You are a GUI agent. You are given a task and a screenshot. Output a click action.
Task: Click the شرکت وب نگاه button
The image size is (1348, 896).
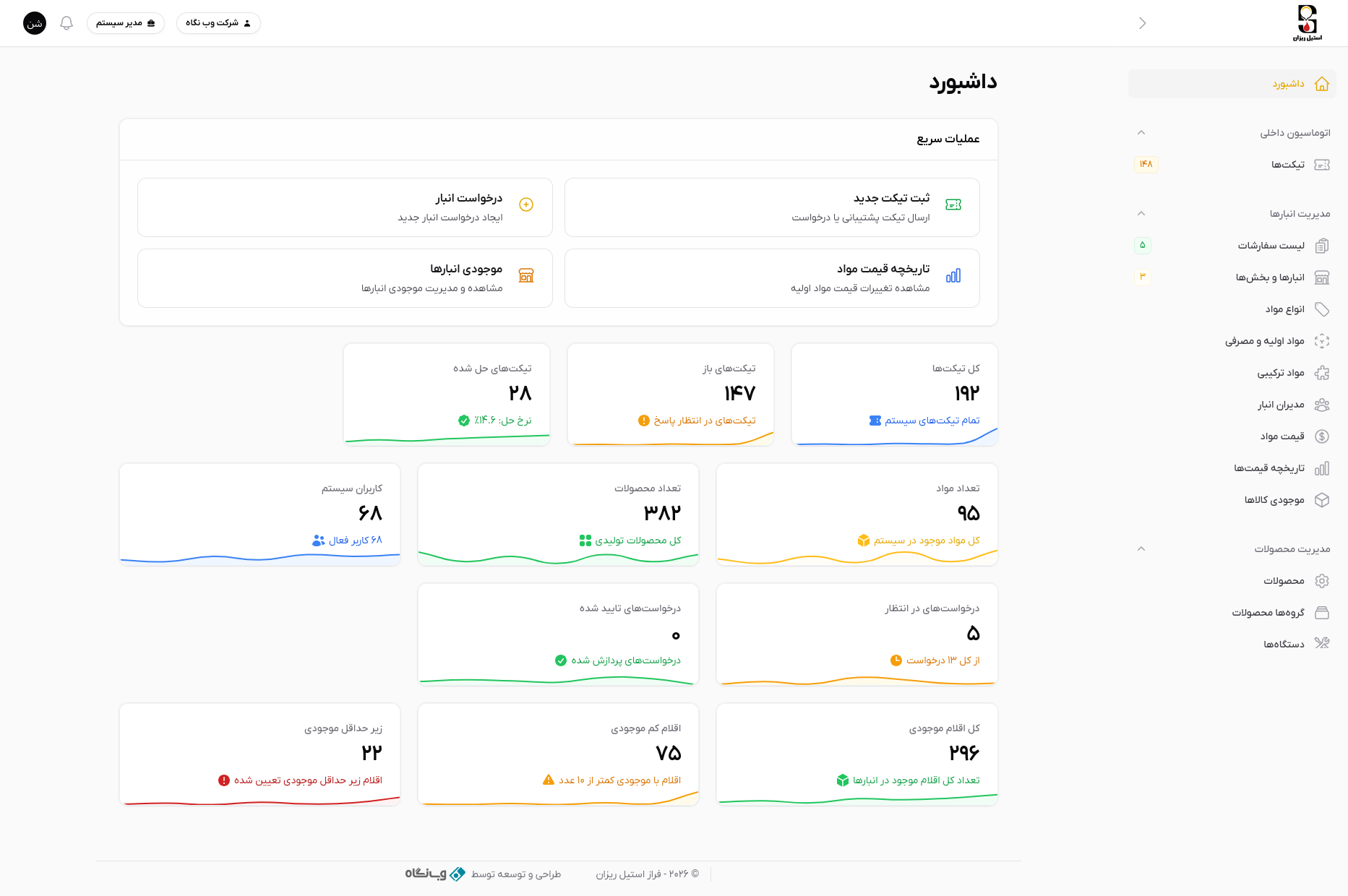coord(218,23)
